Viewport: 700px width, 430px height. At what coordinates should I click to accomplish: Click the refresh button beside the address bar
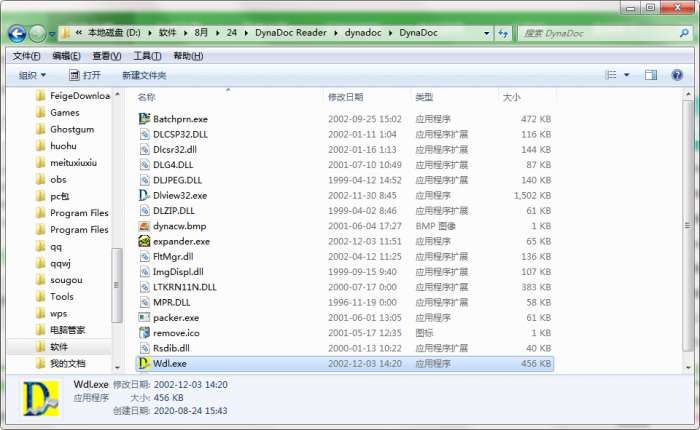click(x=503, y=33)
